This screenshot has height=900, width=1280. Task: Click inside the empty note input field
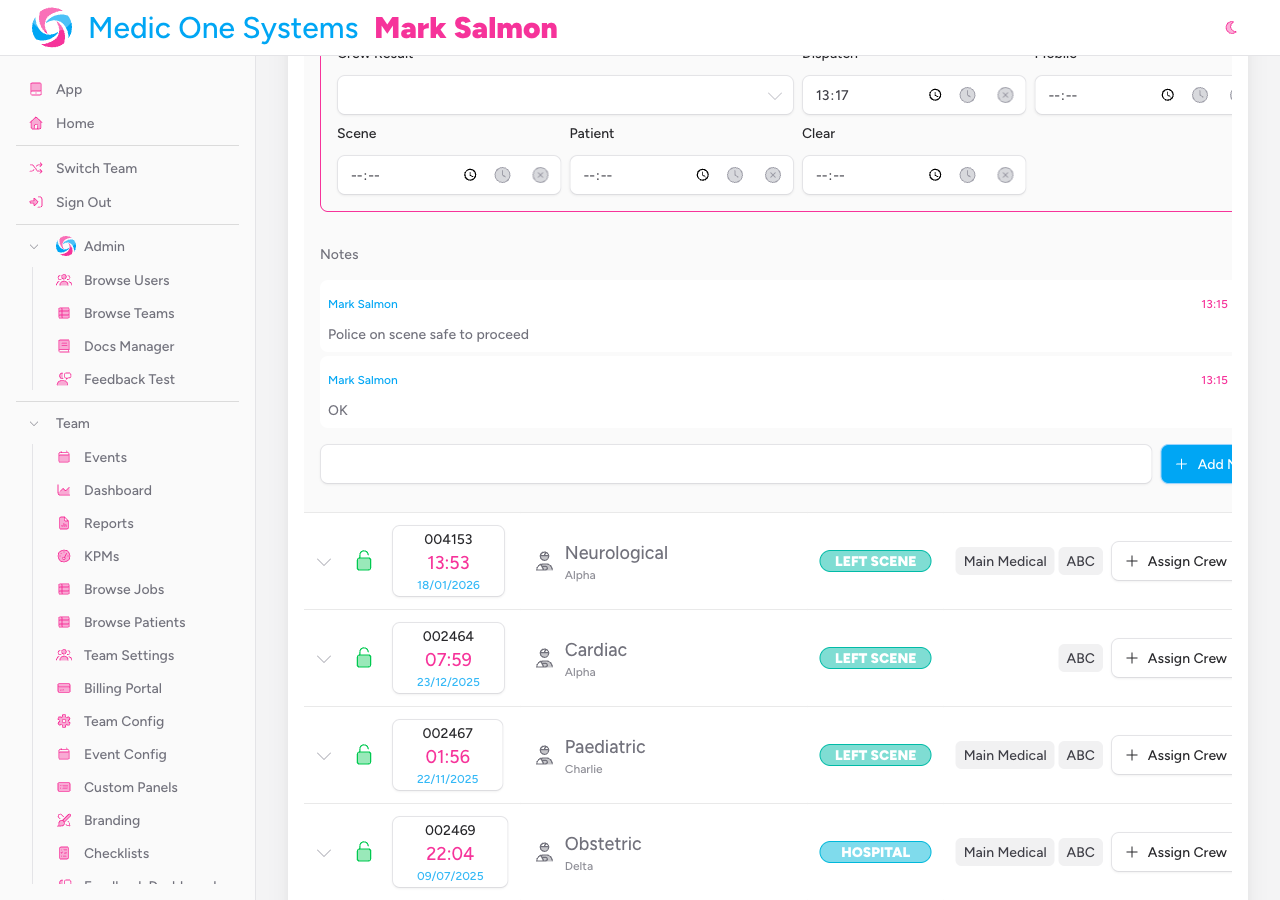[735, 464]
